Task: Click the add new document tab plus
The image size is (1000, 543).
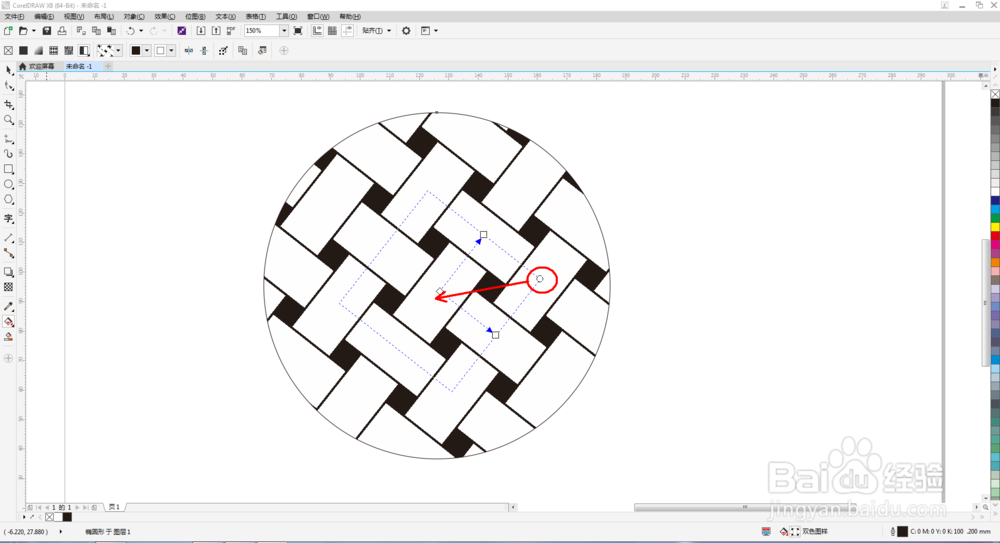Action: point(108,66)
